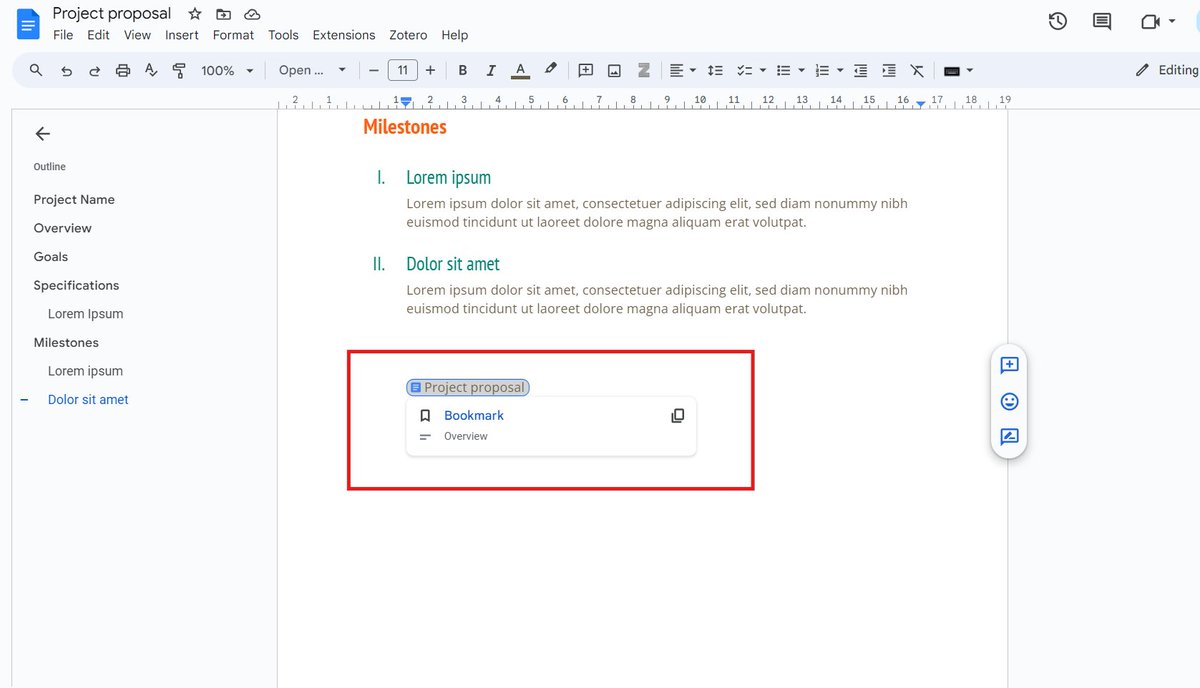Open the zoom level dropdown
The image size is (1200, 688).
coord(226,70)
